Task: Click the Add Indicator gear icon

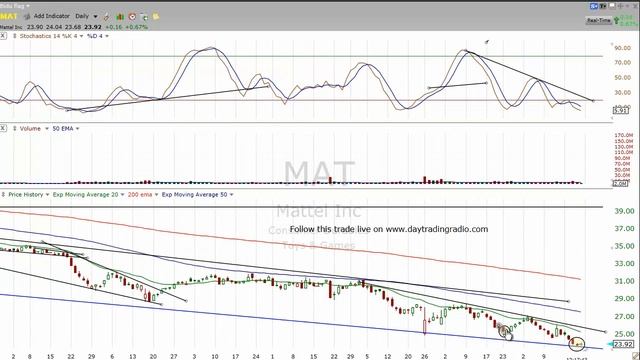Action: [27, 16]
